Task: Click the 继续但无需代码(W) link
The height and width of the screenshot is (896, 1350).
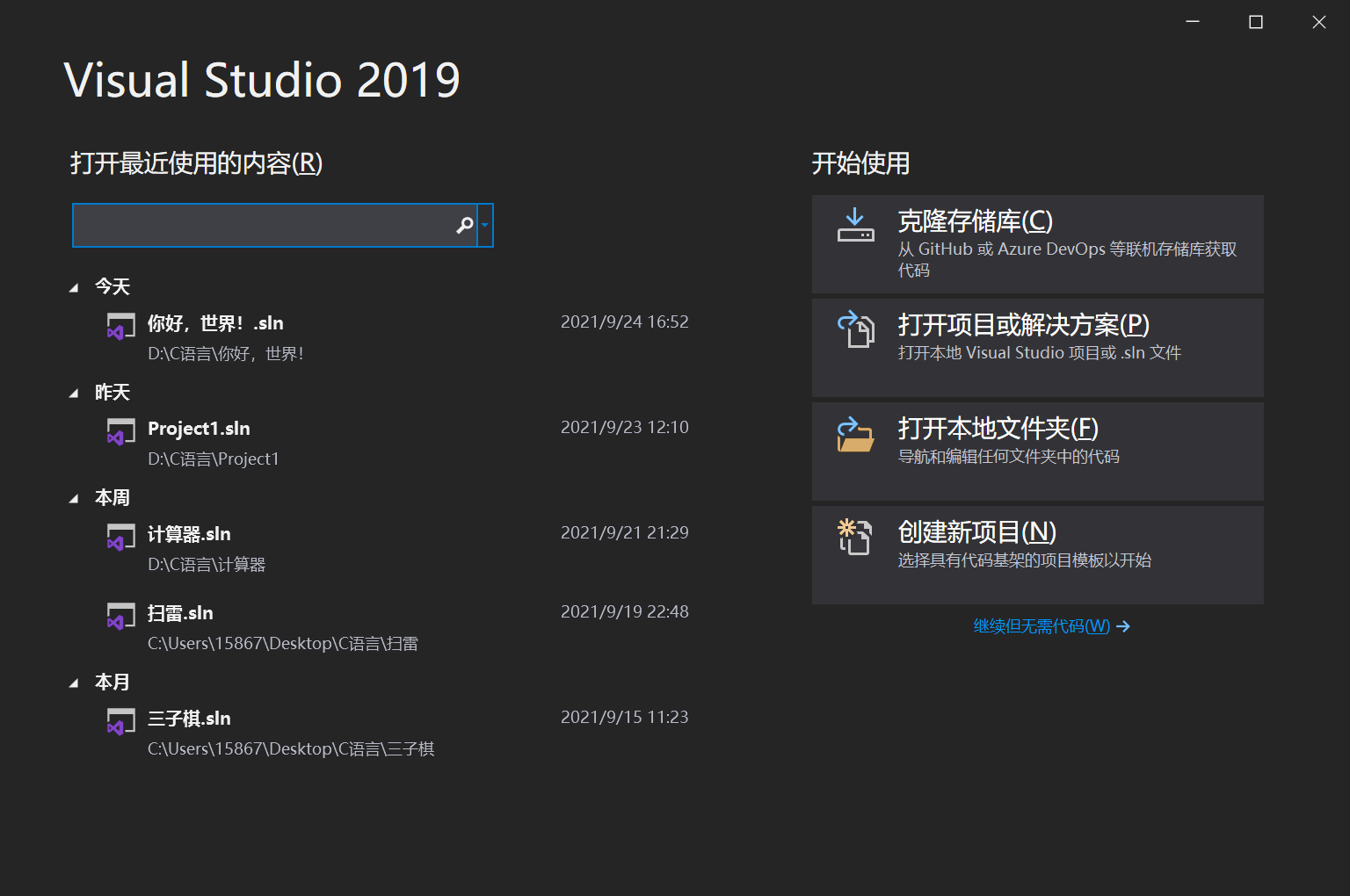Action: 1042,626
